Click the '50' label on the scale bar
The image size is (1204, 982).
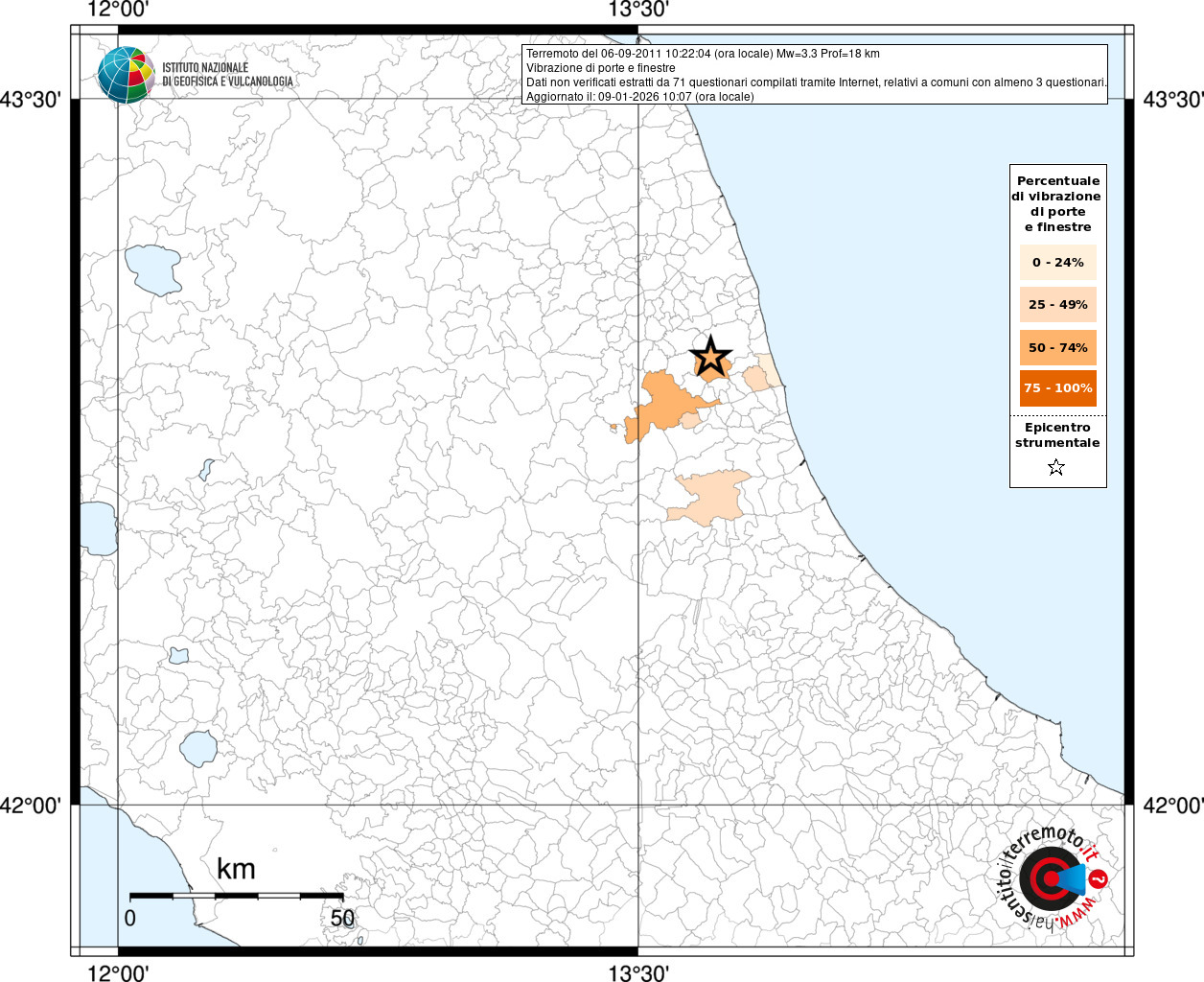coord(342,918)
